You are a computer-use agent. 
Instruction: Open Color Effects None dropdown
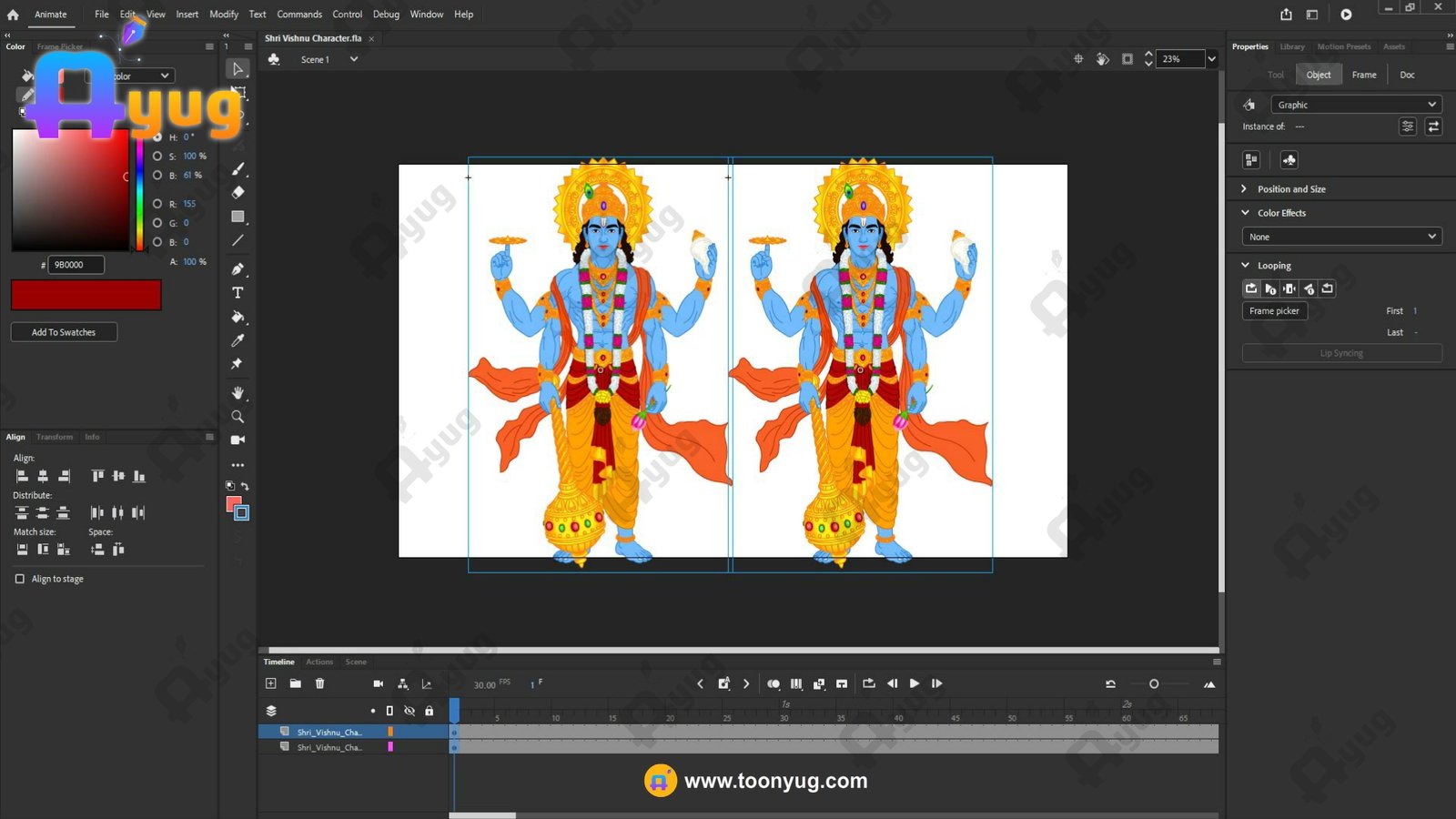point(1341,237)
